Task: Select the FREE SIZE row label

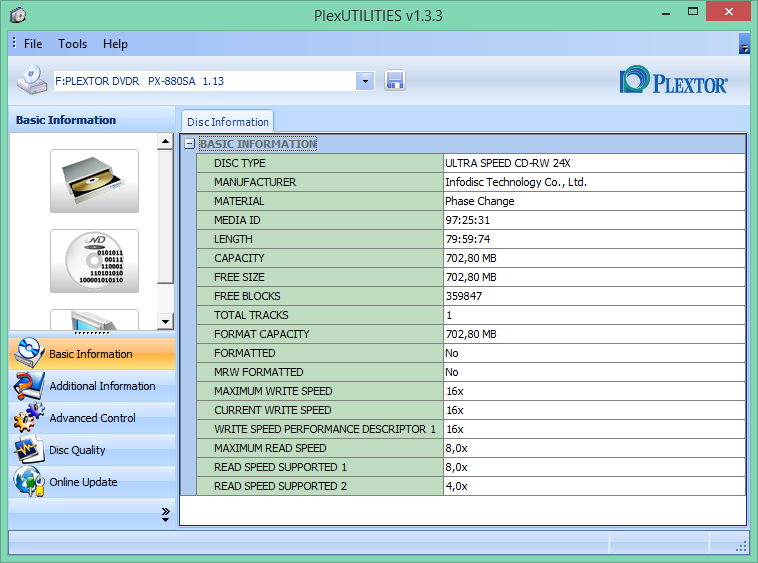Action: 239,277
